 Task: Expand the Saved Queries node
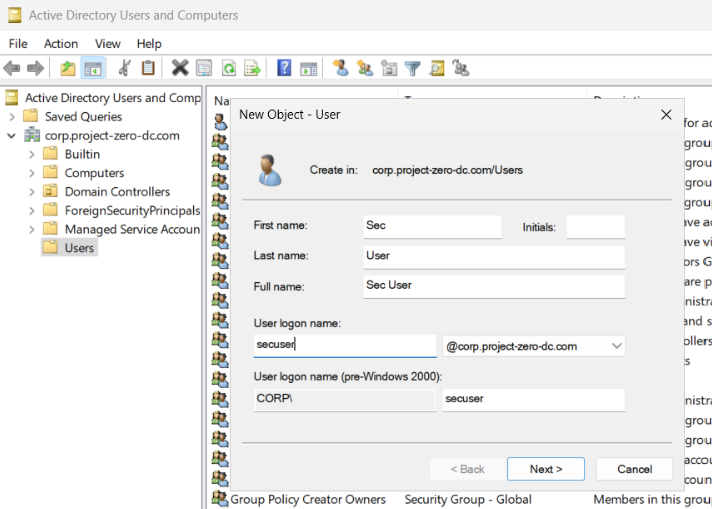pos(12,117)
